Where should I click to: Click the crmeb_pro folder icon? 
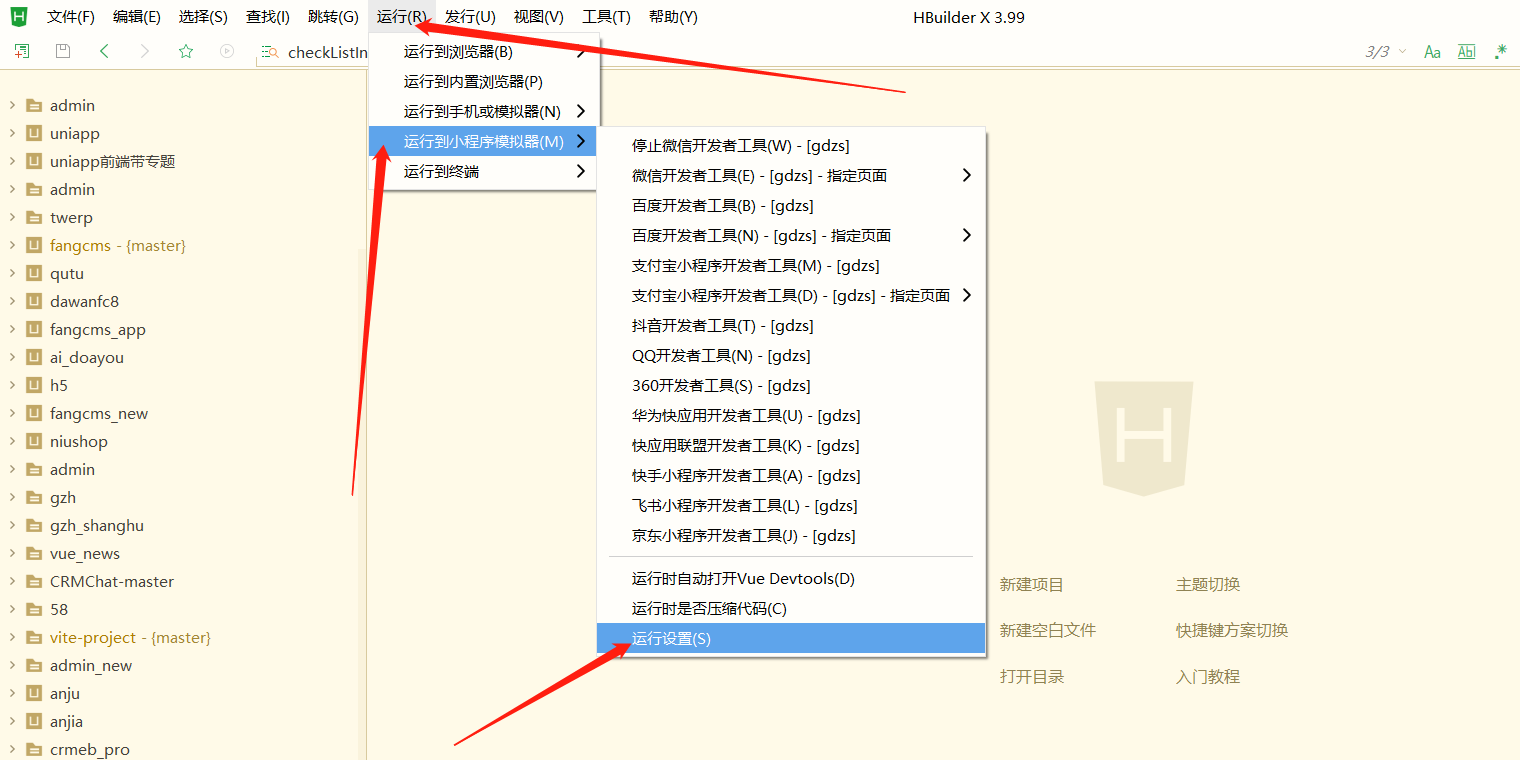[34, 749]
